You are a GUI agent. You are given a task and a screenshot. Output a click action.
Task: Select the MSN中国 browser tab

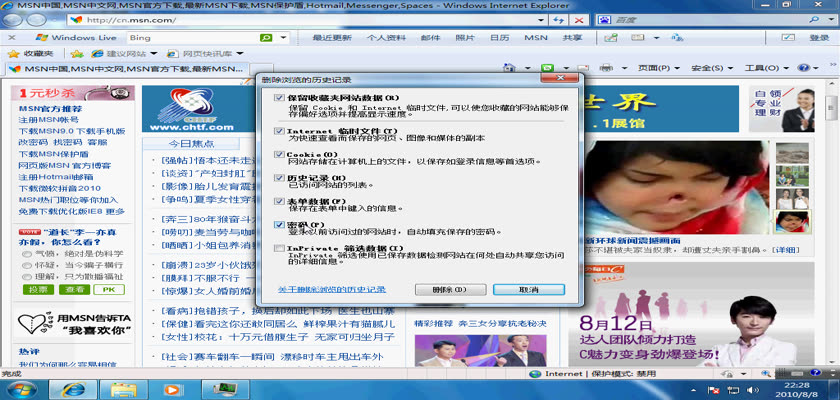pyautogui.click(x=125, y=68)
